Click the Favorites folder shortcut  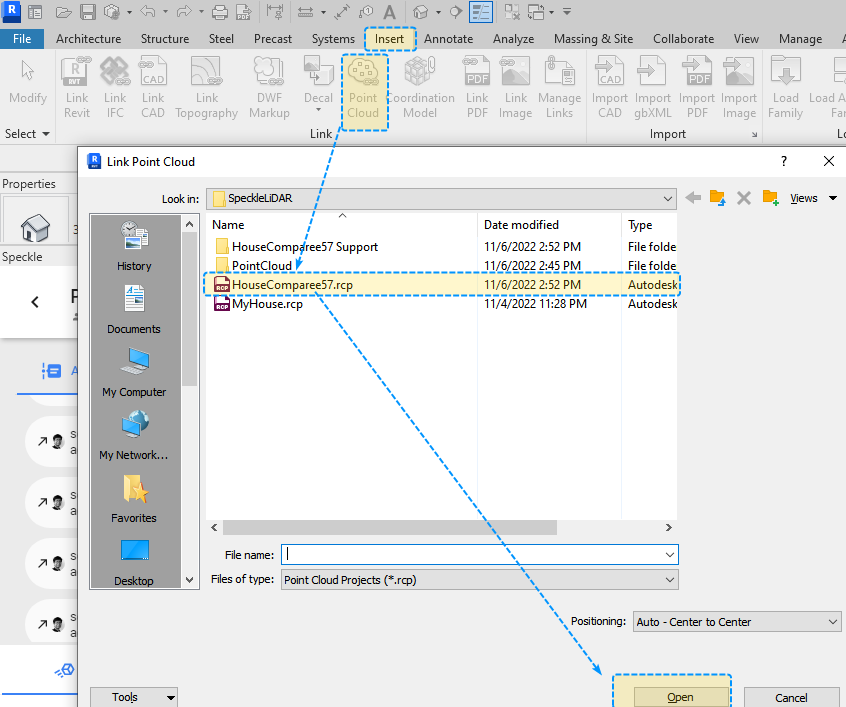tap(134, 498)
